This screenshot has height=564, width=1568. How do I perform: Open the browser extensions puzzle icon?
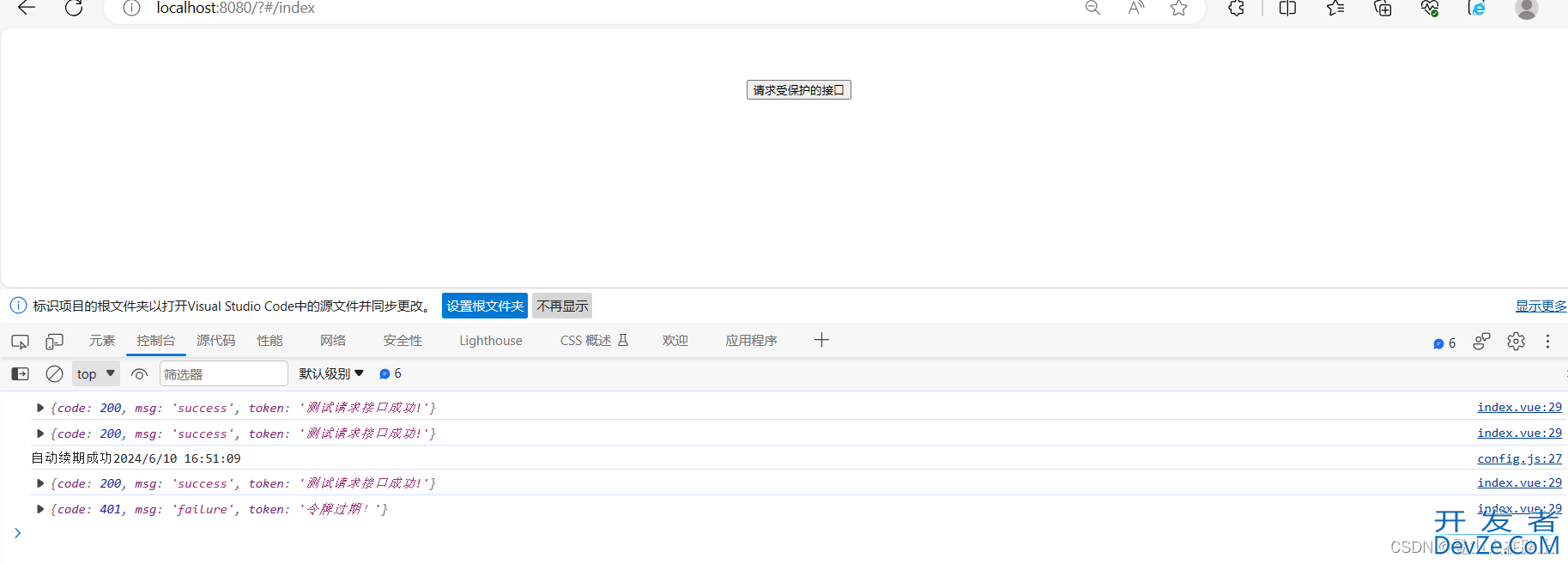[x=1236, y=8]
